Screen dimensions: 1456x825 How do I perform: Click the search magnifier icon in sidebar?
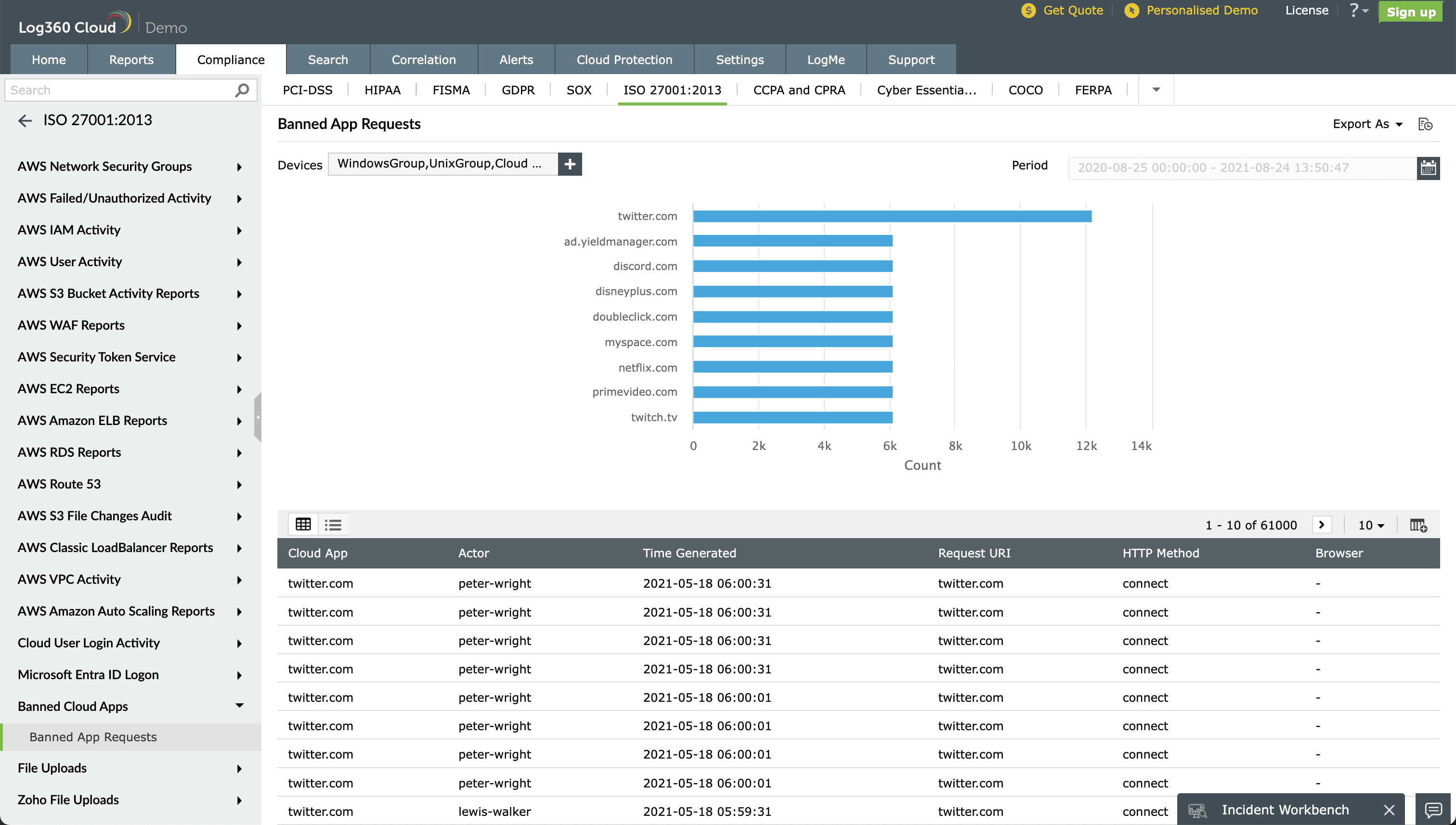click(242, 90)
